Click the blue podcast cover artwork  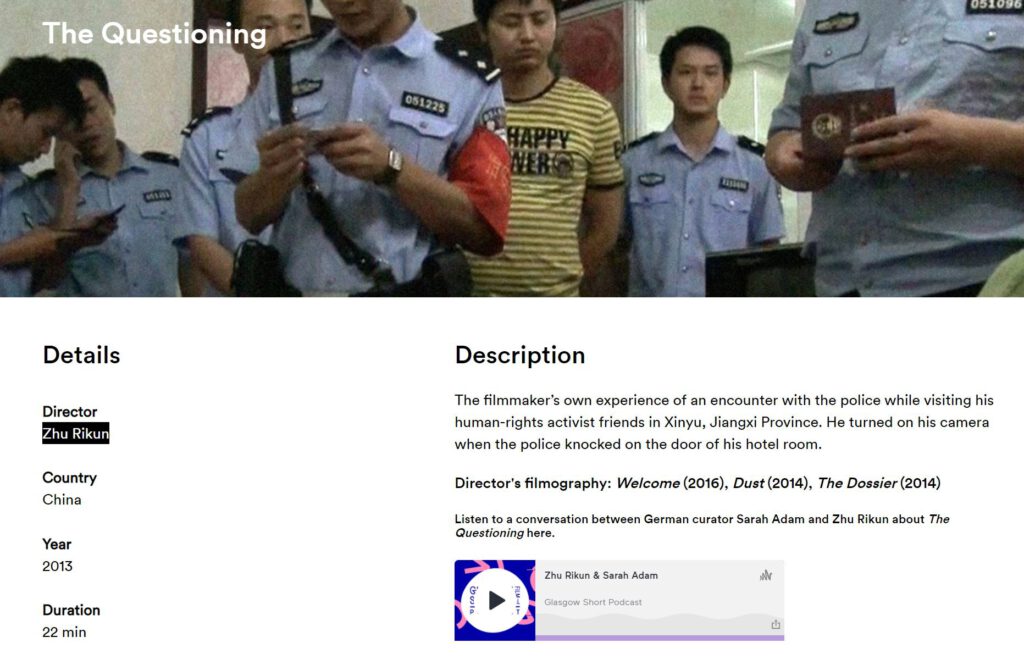[495, 600]
